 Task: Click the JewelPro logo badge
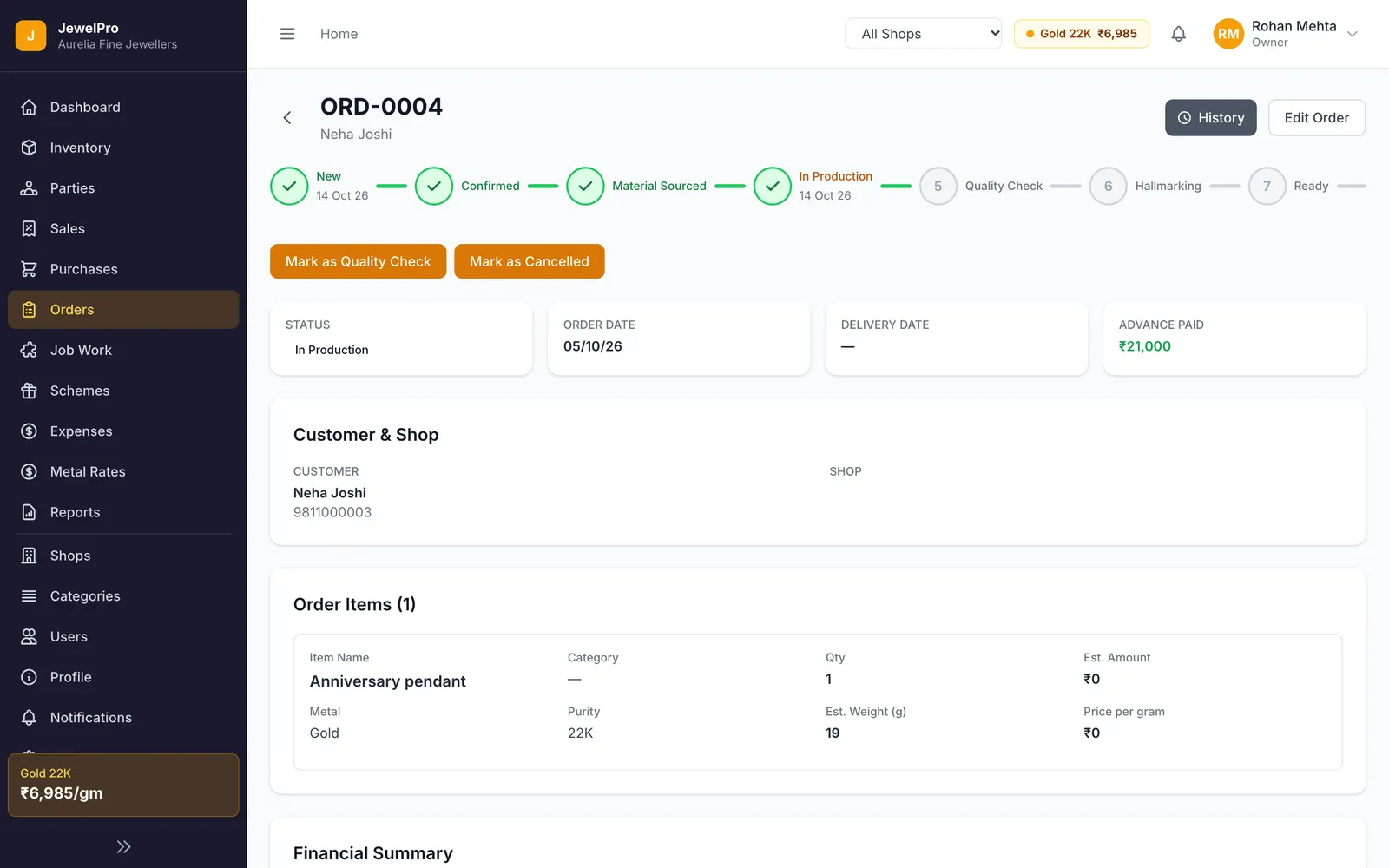[30, 36]
